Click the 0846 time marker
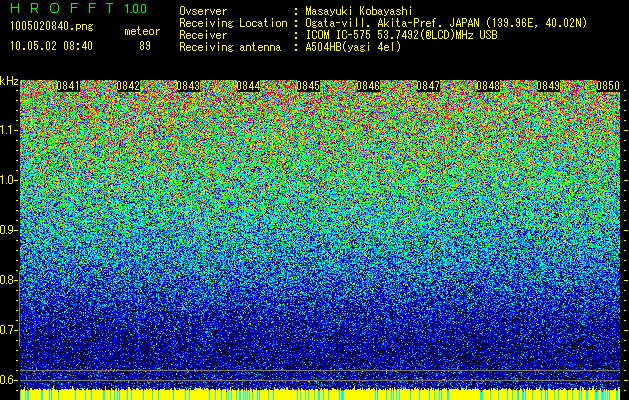Image resolution: width=629 pixels, height=400 pixels. [368, 86]
